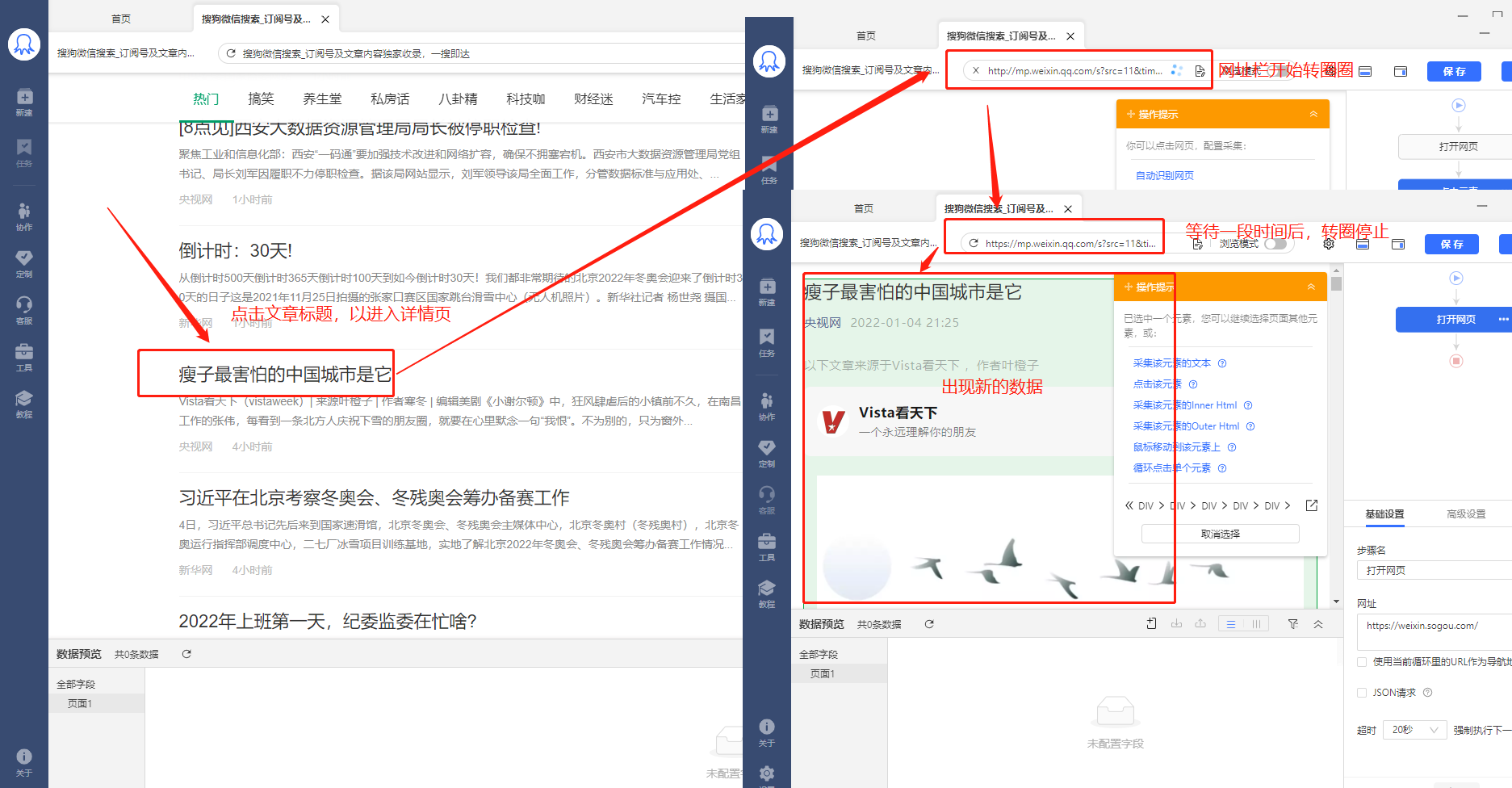1512x788 pixels.
Task: Click 点击该元素 option
Action: click(x=1157, y=384)
